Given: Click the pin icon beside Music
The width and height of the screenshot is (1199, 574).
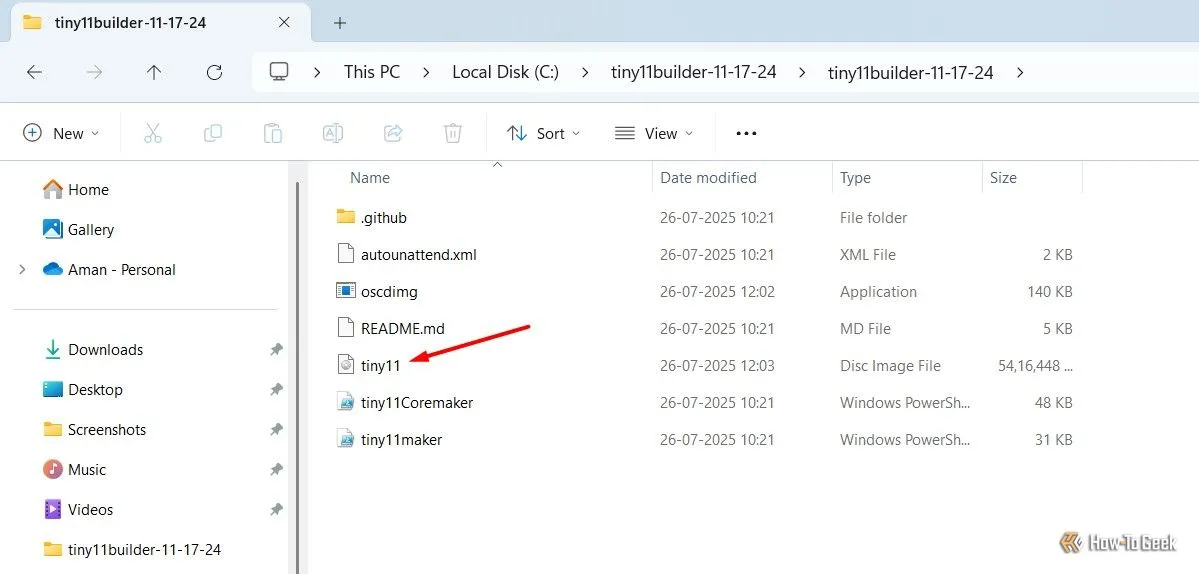Looking at the screenshot, I should point(276,469).
